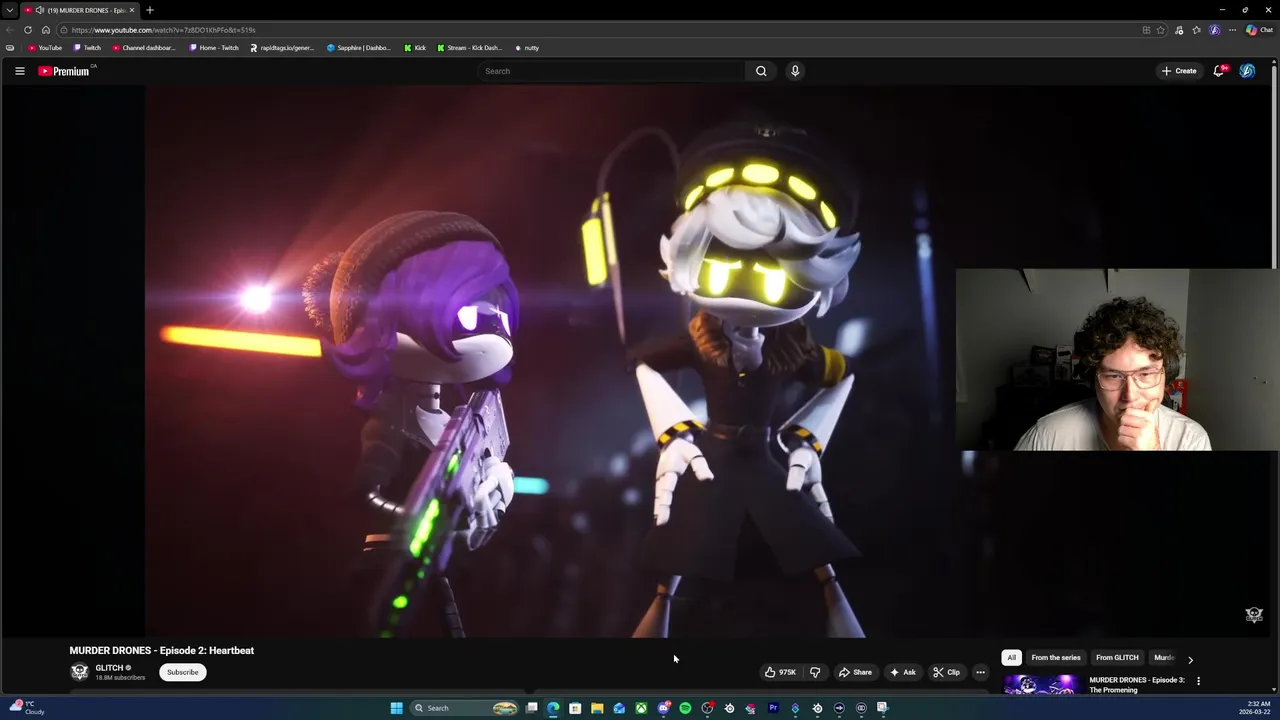Open the YouTube account avatar menu
The width and height of the screenshot is (1280, 720).
(1247, 71)
